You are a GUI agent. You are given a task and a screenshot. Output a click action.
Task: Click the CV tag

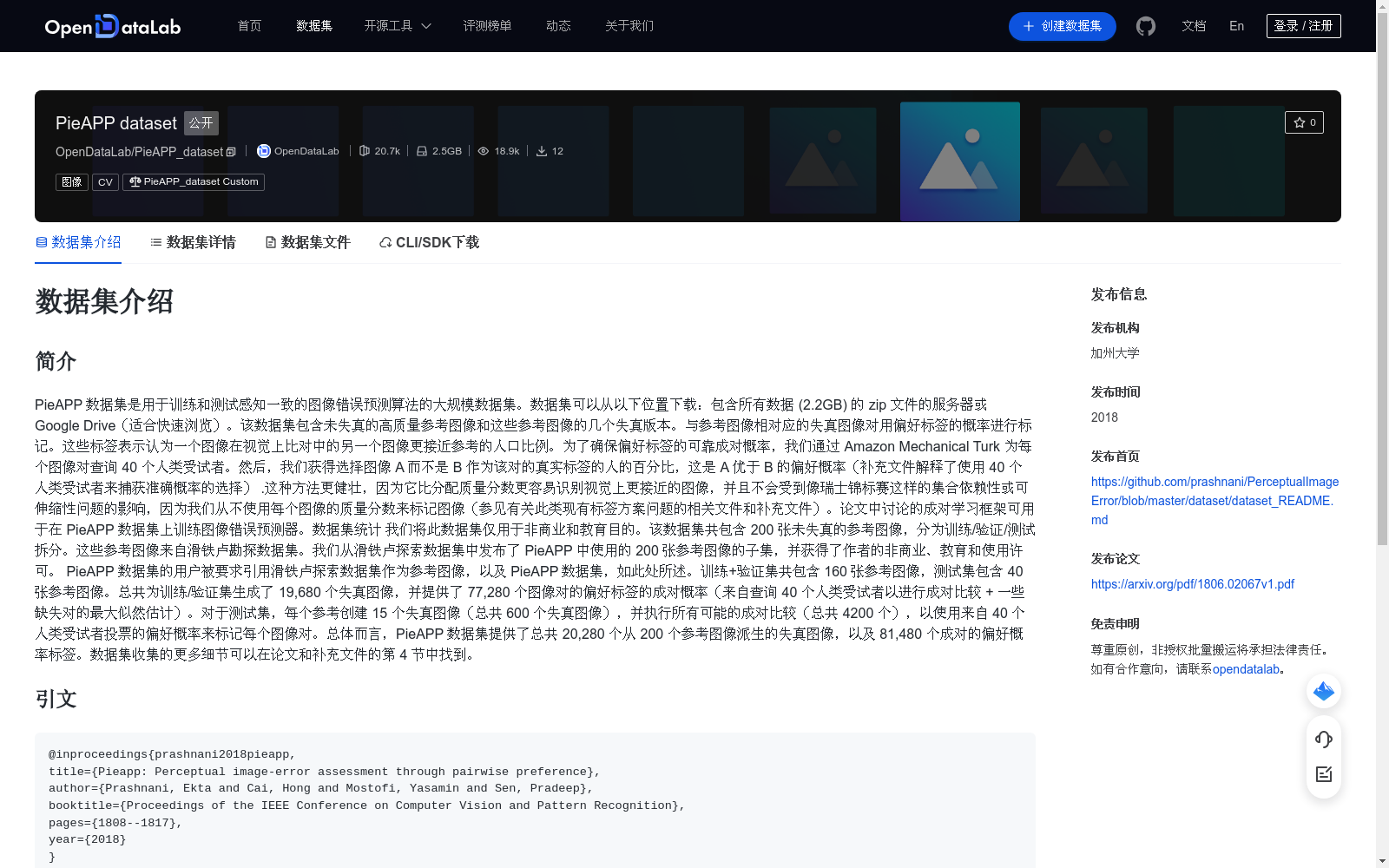pyautogui.click(x=105, y=181)
